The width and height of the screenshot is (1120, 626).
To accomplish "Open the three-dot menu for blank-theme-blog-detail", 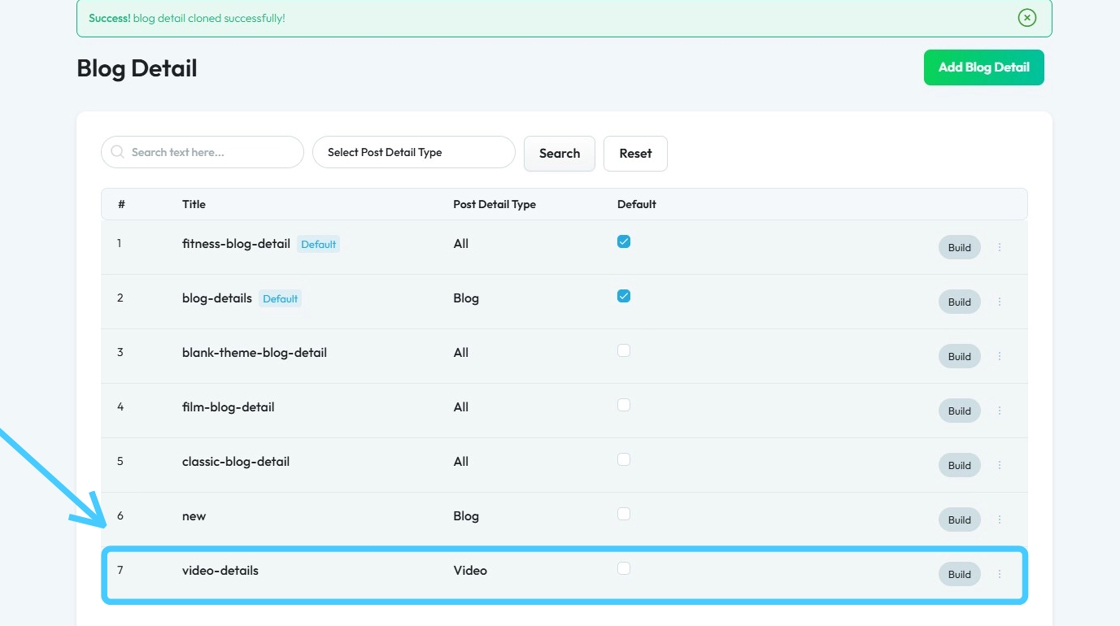I will [999, 356].
